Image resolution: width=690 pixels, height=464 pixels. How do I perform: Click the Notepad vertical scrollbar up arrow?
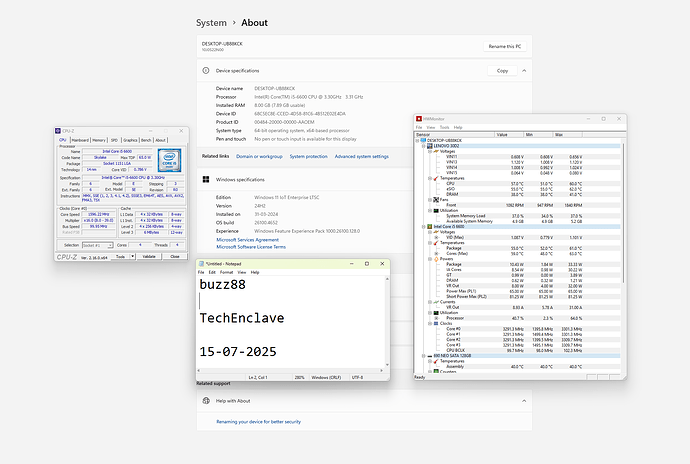pyautogui.click(x=387, y=279)
